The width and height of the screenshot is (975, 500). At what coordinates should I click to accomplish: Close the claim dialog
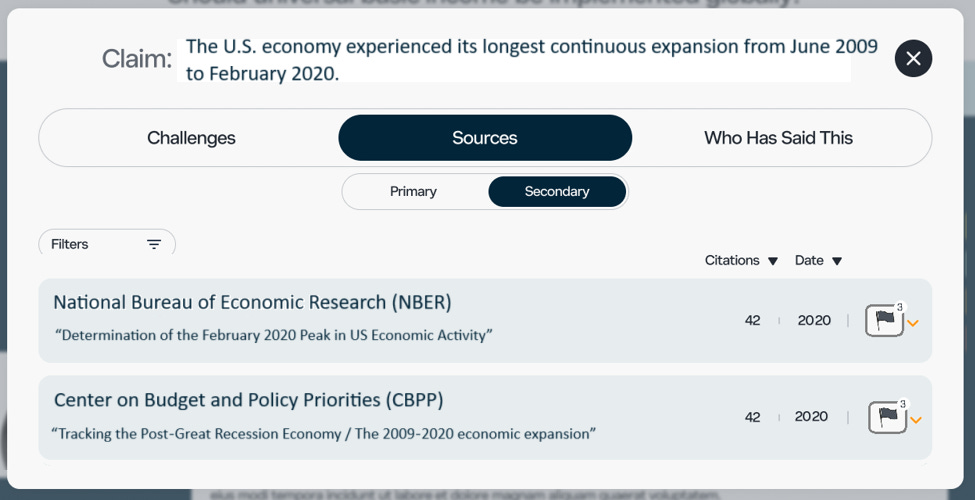point(913,59)
